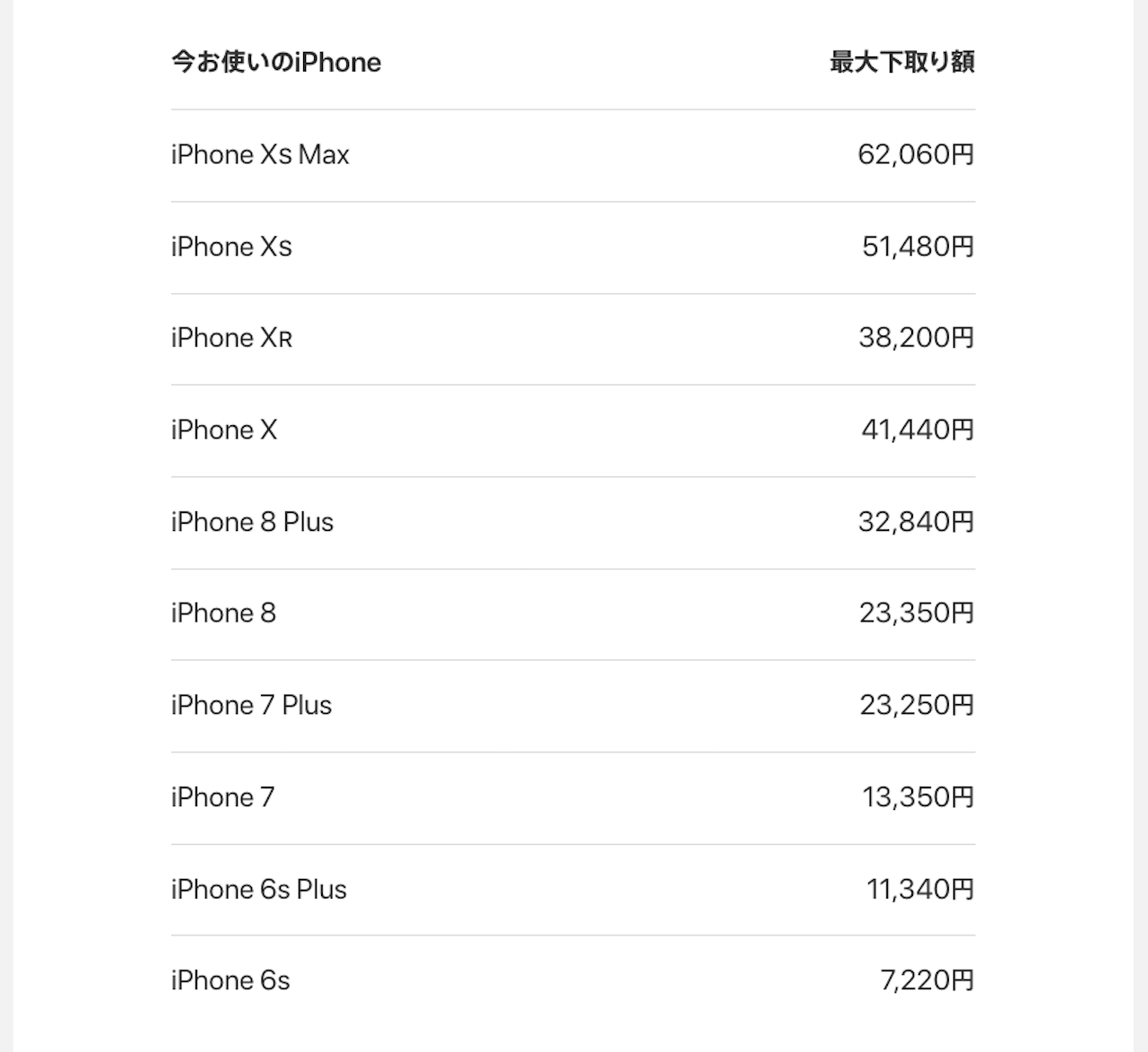The image size is (1148, 1052).
Task: Click the 13,350円 price
Action: (918, 797)
